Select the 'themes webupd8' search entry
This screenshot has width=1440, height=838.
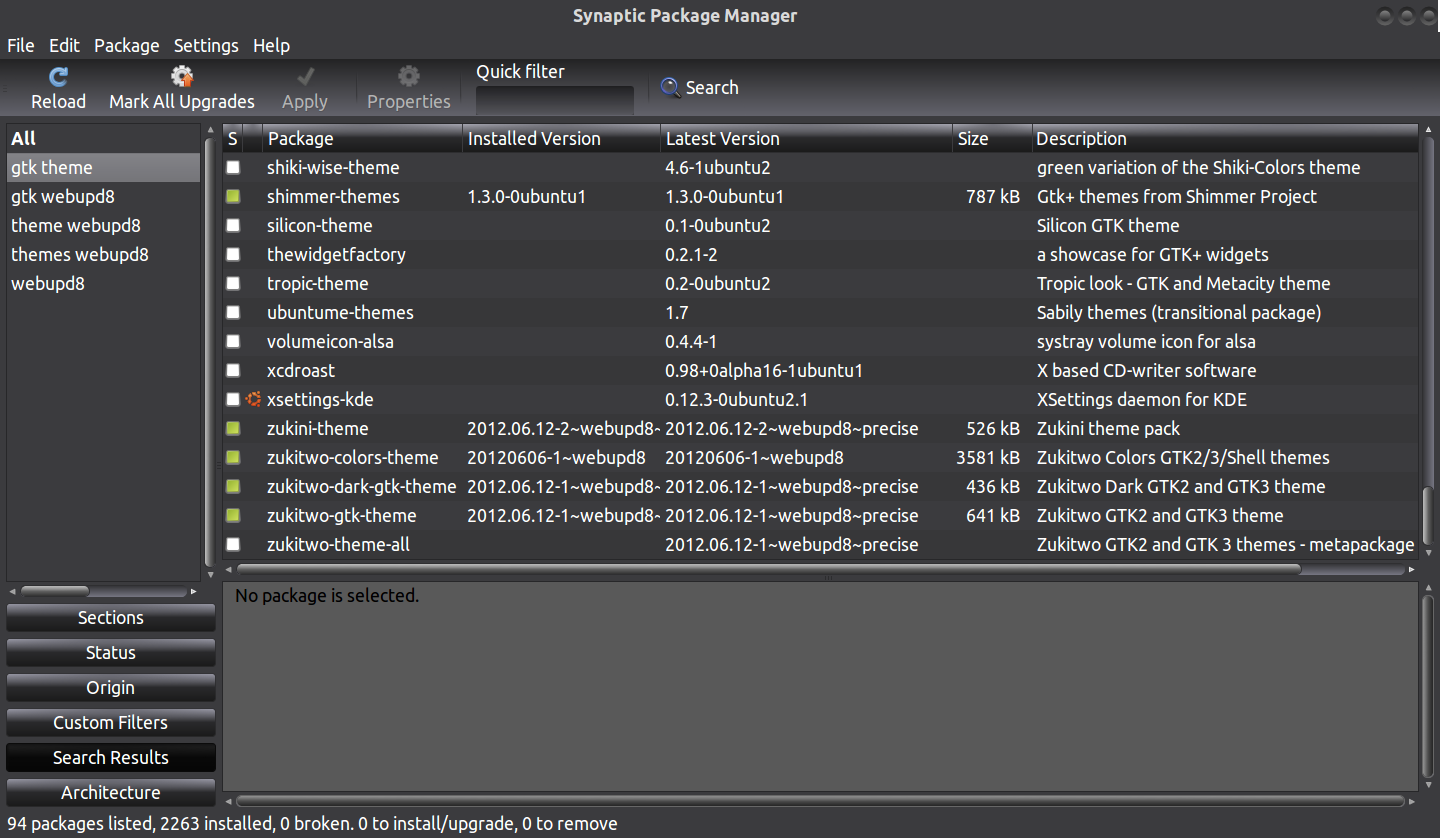coord(104,254)
